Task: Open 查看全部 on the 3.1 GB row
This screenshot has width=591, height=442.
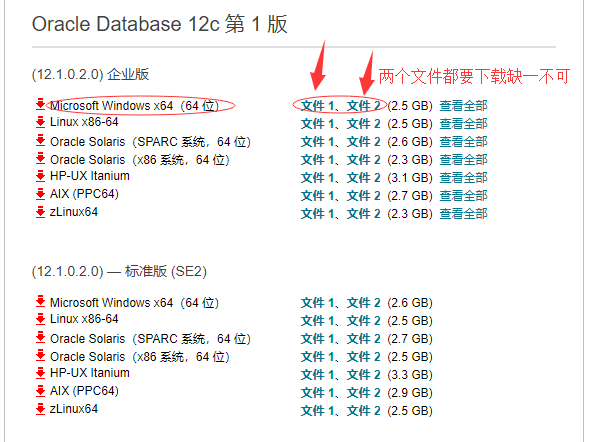Action: click(x=463, y=178)
